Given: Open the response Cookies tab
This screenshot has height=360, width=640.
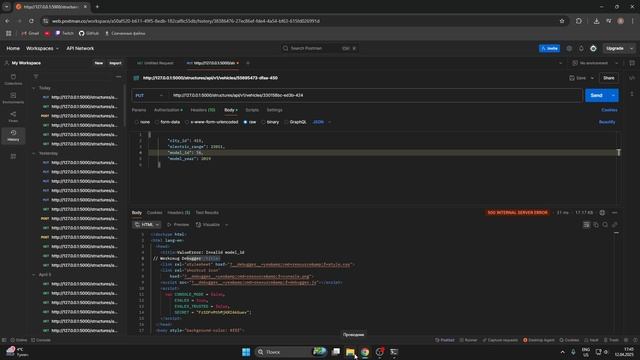Looking at the screenshot, I should (x=154, y=213).
